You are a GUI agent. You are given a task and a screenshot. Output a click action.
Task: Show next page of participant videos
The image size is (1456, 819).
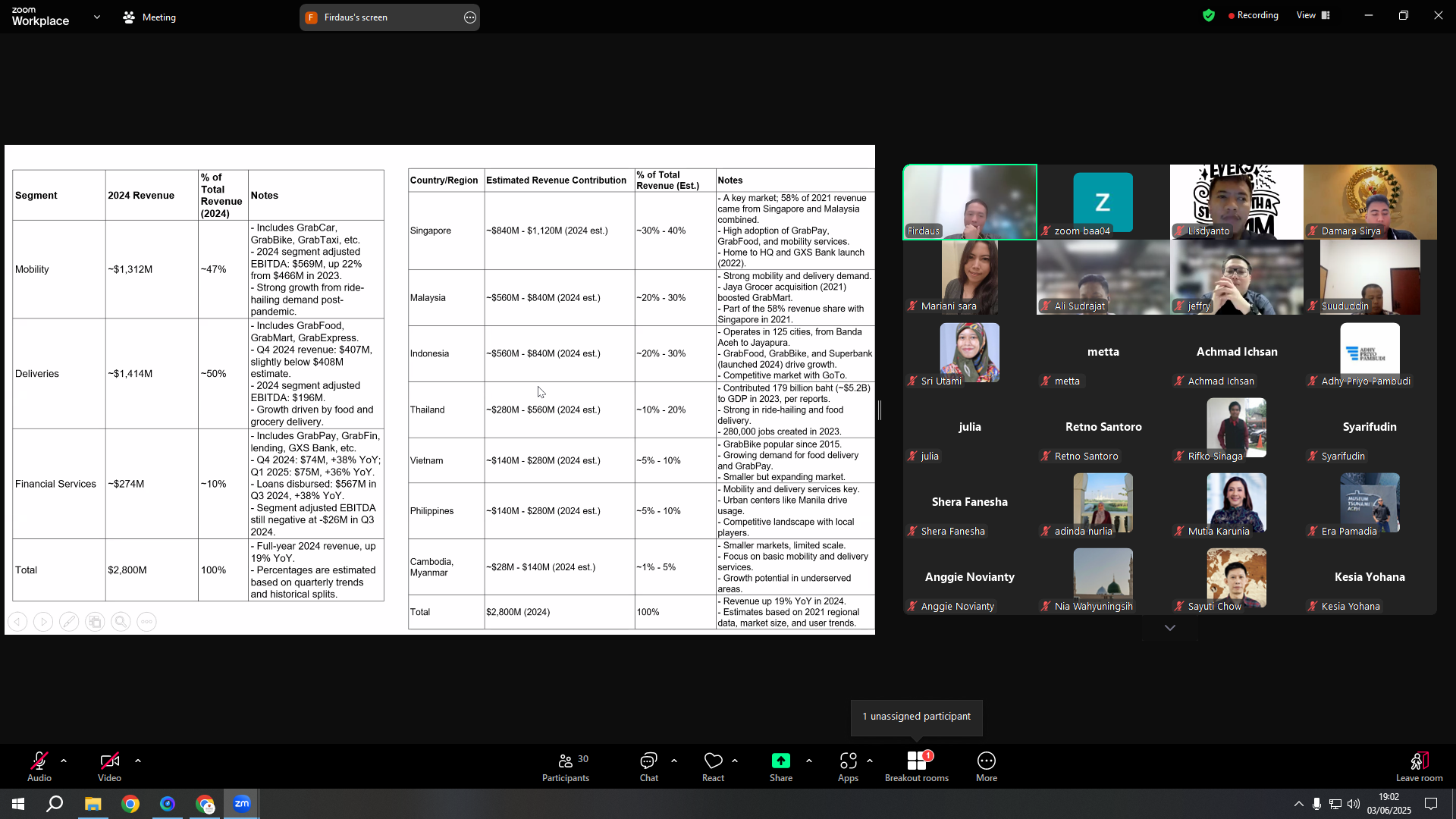[1170, 628]
